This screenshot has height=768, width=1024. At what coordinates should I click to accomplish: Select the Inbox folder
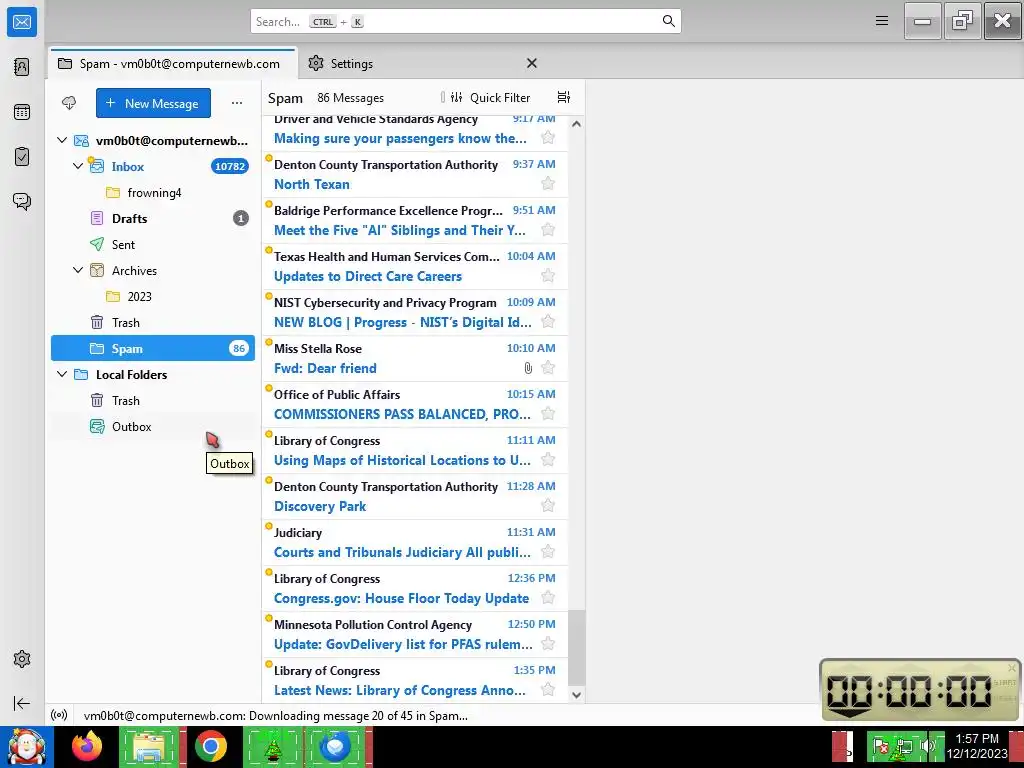pyautogui.click(x=153, y=166)
